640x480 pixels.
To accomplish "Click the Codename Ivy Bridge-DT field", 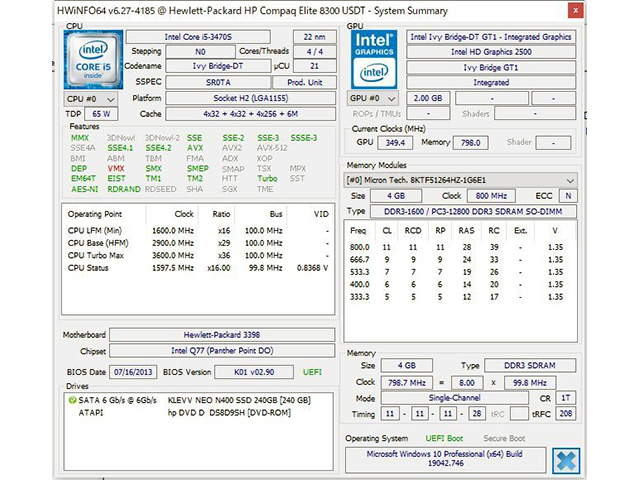I will click(218, 66).
